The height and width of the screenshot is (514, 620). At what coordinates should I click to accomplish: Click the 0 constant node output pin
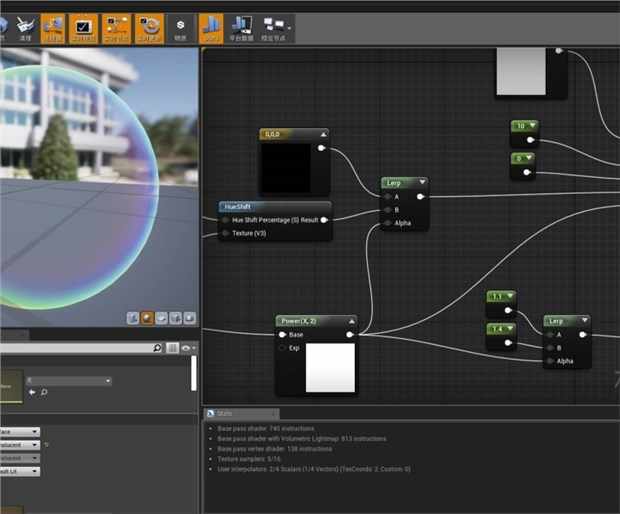pos(527,172)
